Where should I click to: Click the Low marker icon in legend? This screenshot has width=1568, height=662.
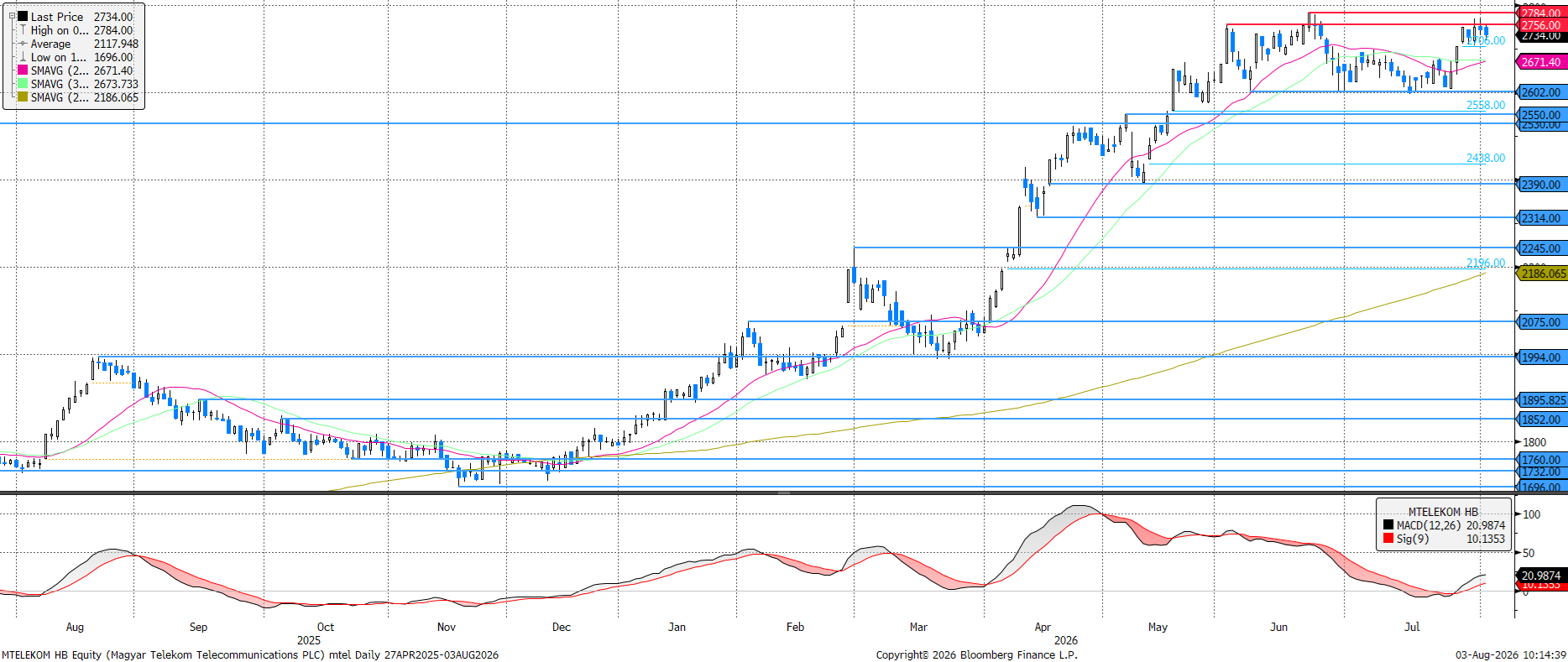click(23, 57)
